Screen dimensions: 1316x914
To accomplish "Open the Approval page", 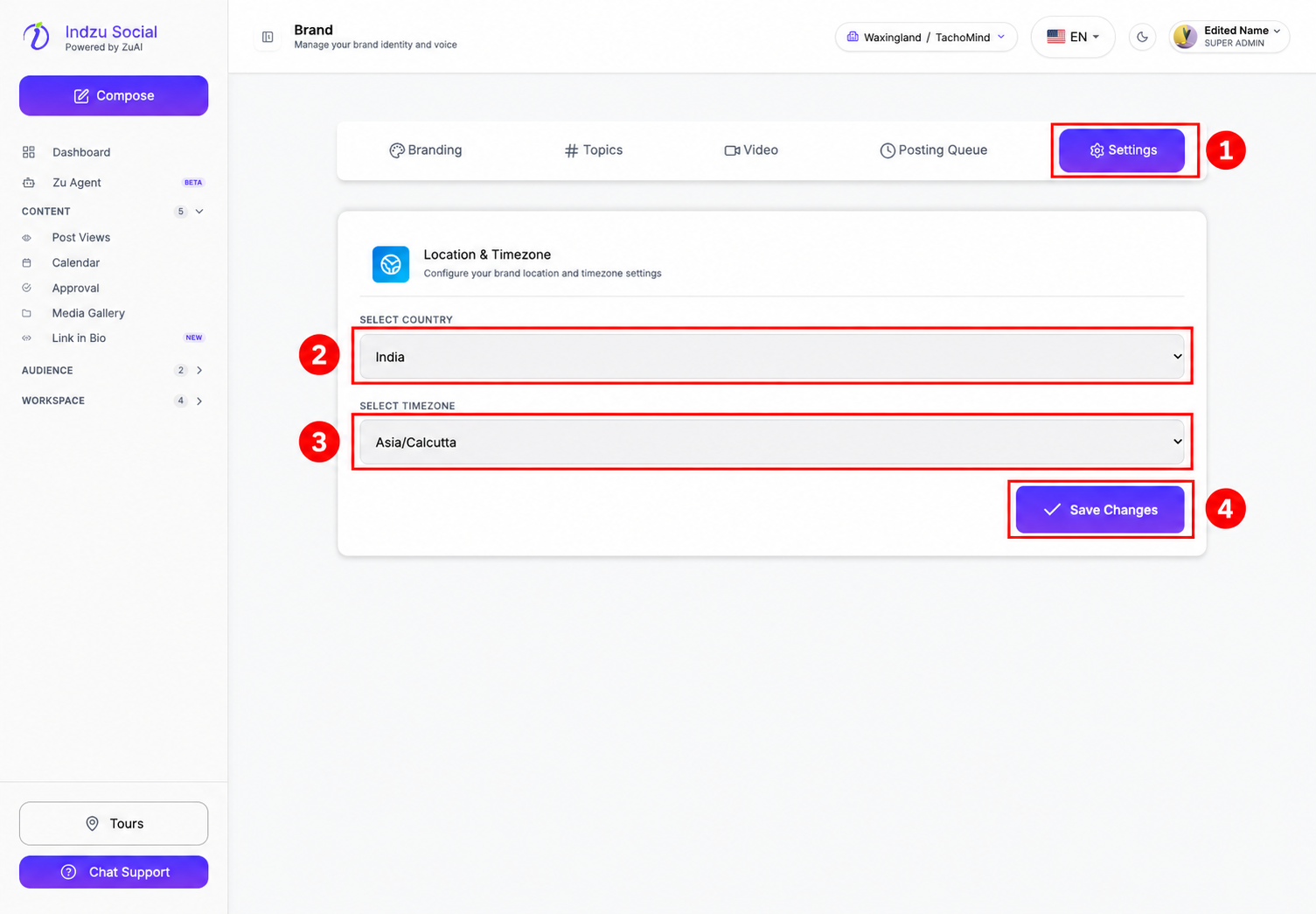I will coord(75,288).
